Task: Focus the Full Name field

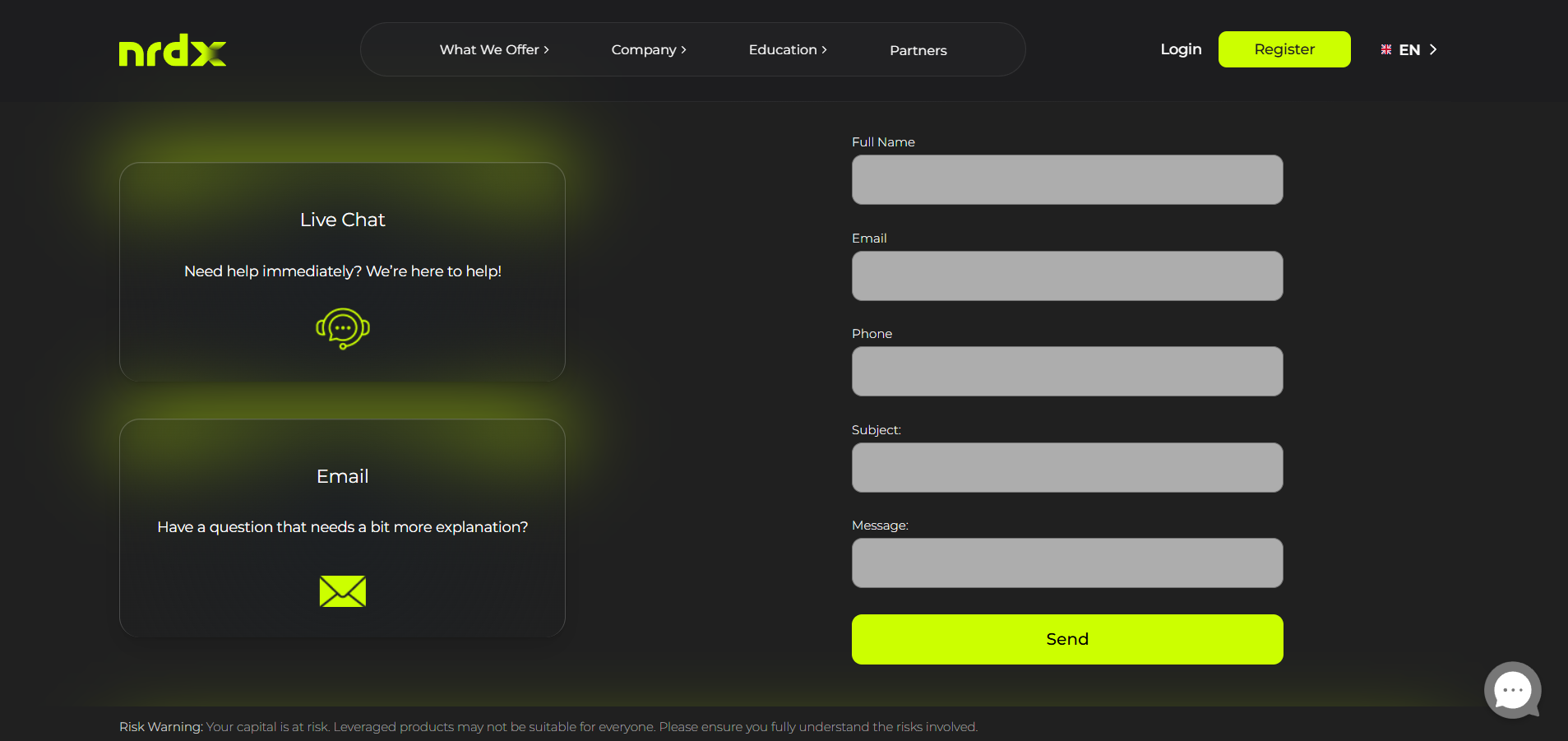Action: tap(1067, 179)
